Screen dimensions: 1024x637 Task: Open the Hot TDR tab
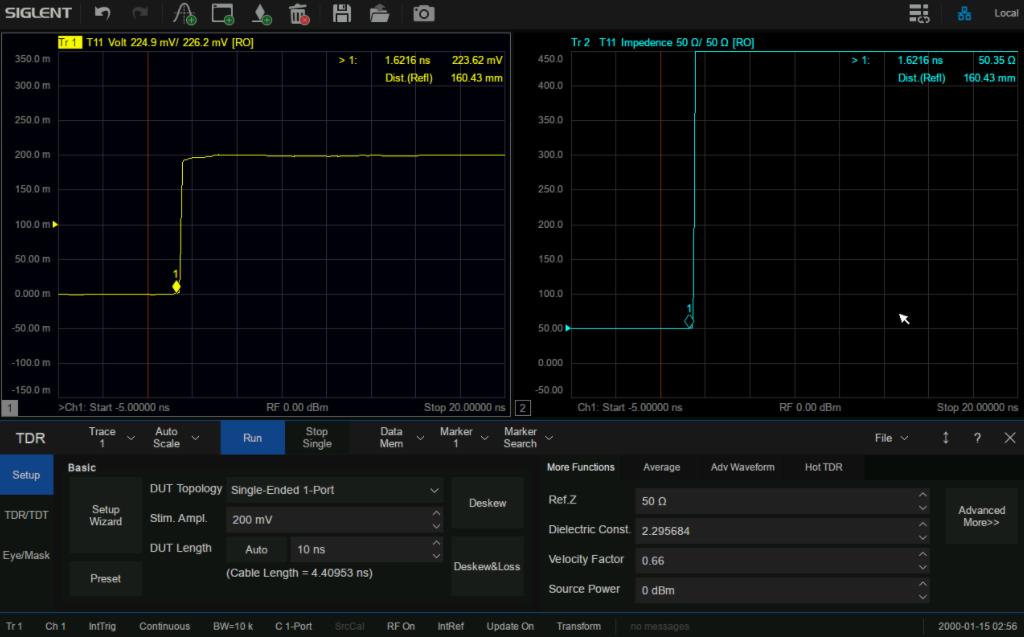tap(823, 467)
